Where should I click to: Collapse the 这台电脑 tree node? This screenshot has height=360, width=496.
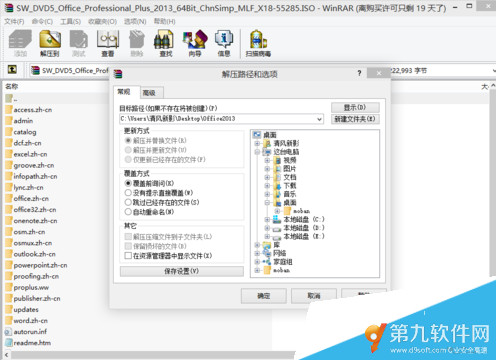[257, 152]
